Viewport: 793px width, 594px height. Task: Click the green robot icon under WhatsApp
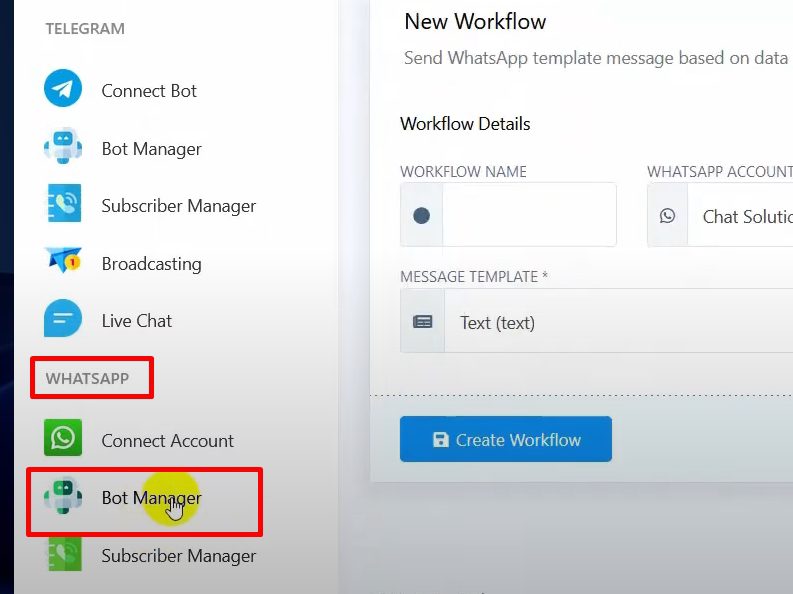63,497
